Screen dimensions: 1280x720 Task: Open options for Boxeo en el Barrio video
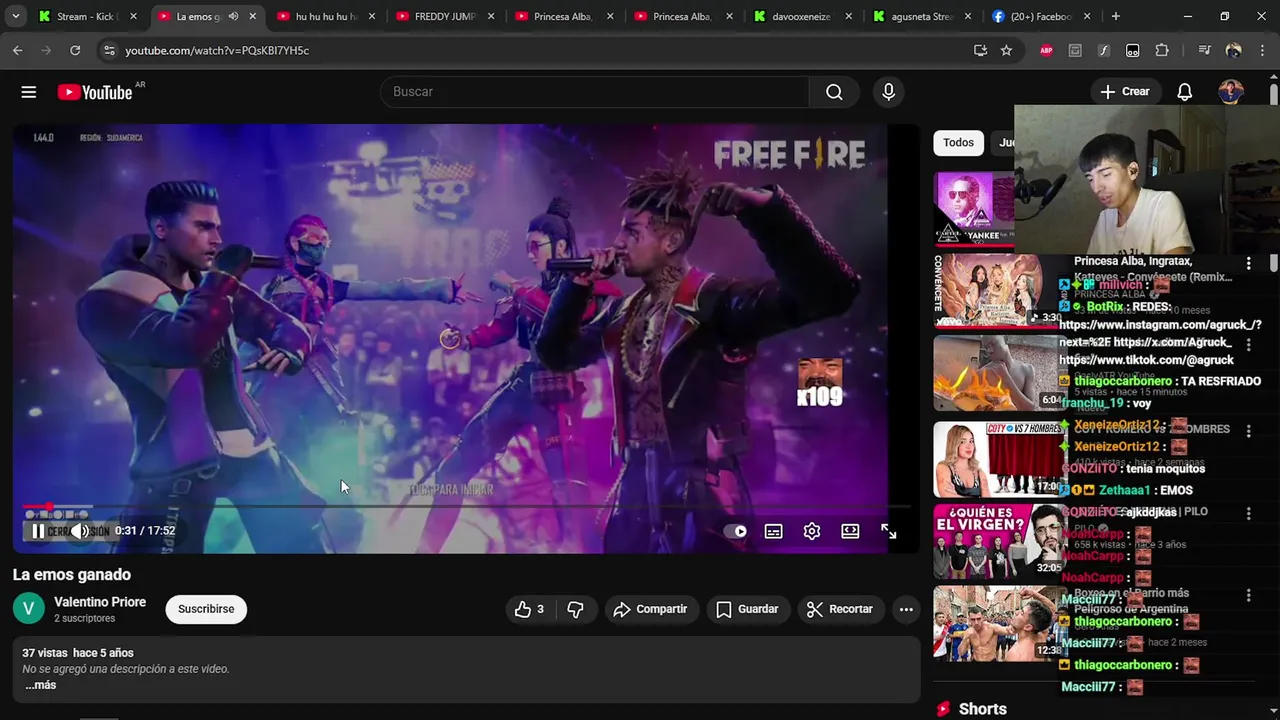pyautogui.click(x=1248, y=595)
